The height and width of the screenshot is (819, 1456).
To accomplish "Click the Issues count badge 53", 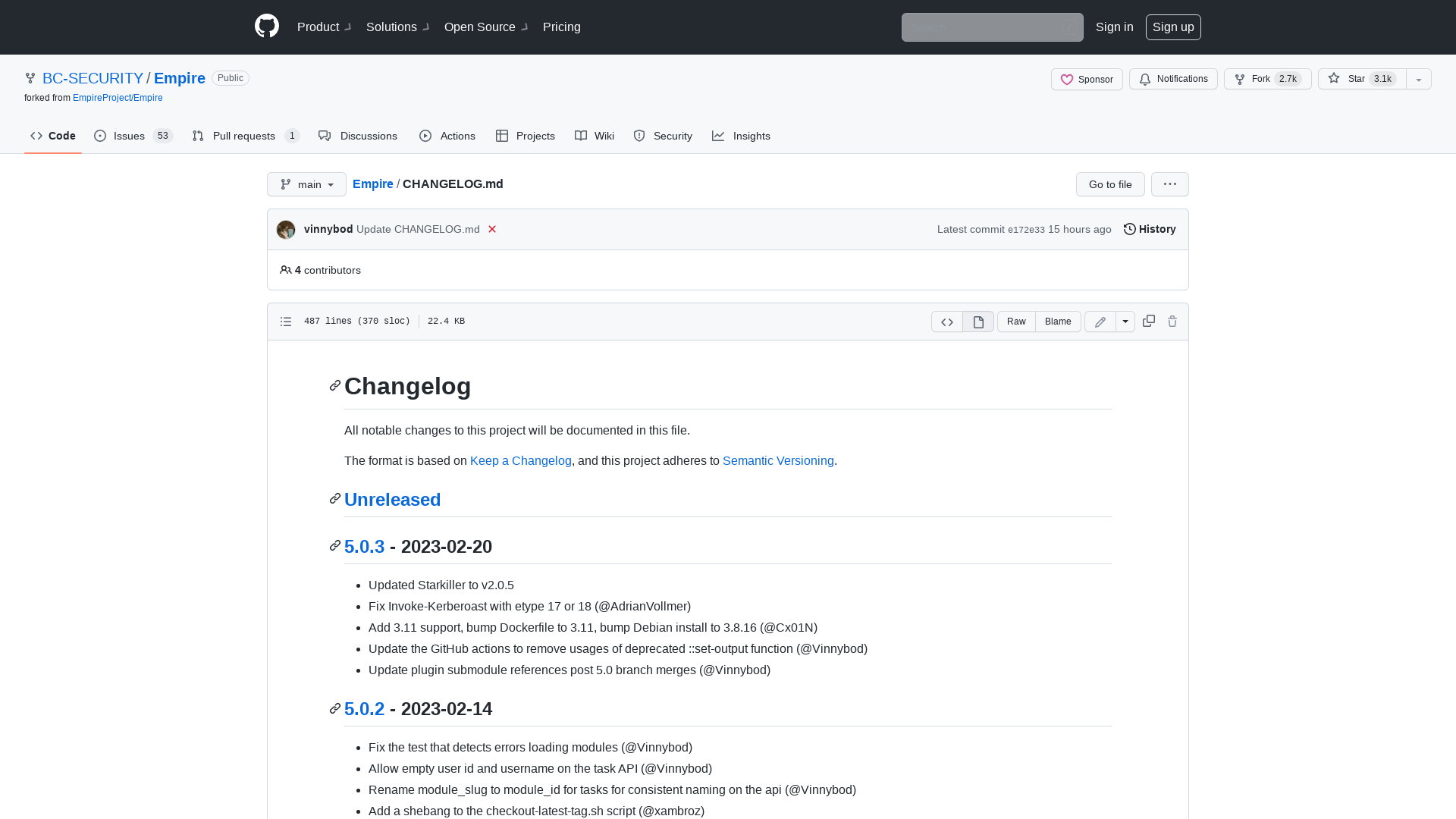I will click(x=162, y=136).
